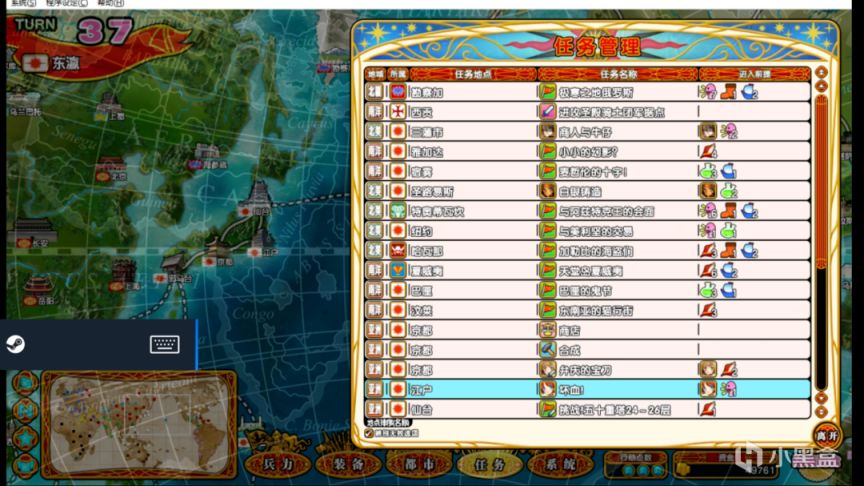864x486 pixels.
Task: Select the 与阿兹特克王的会面 task row
Action: (x=587, y=210)
